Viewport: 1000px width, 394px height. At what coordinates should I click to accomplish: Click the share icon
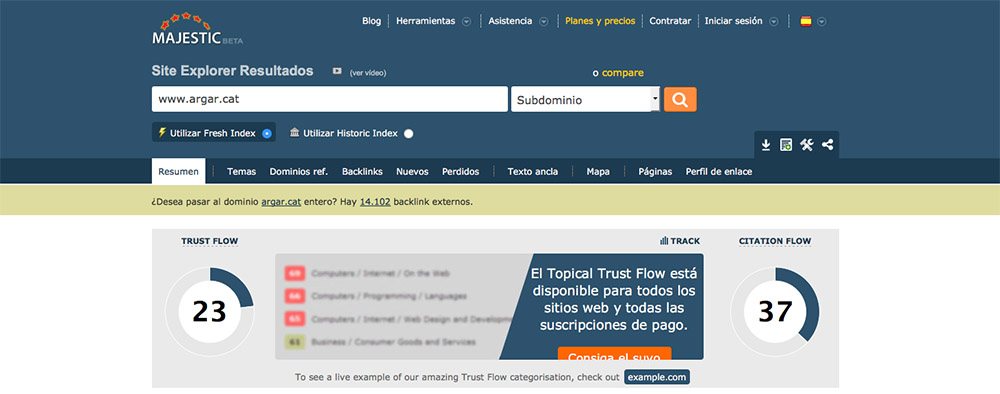point(828,145)
